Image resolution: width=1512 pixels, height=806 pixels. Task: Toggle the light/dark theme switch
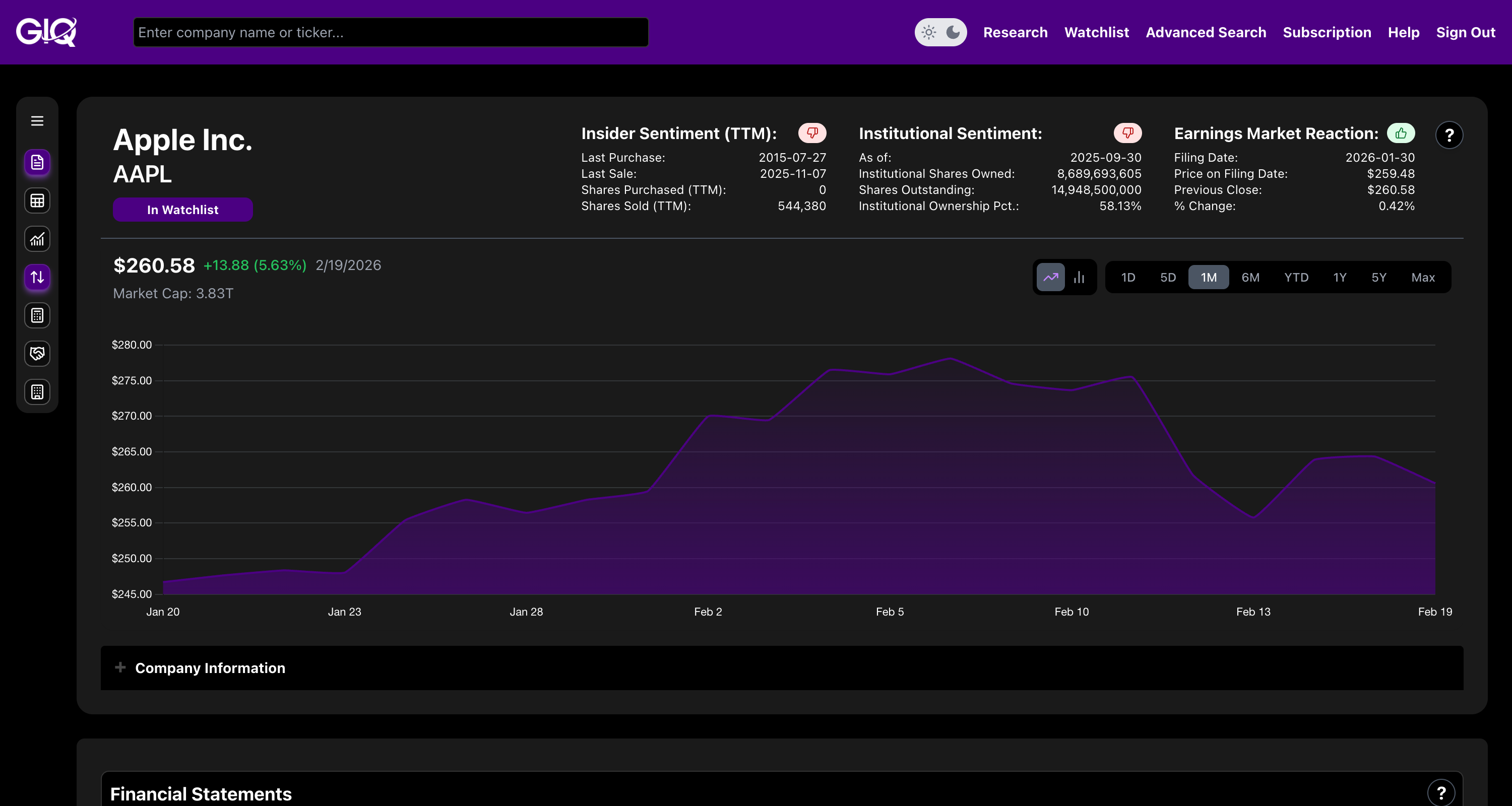pyautogui.click(x=940, y=32)
